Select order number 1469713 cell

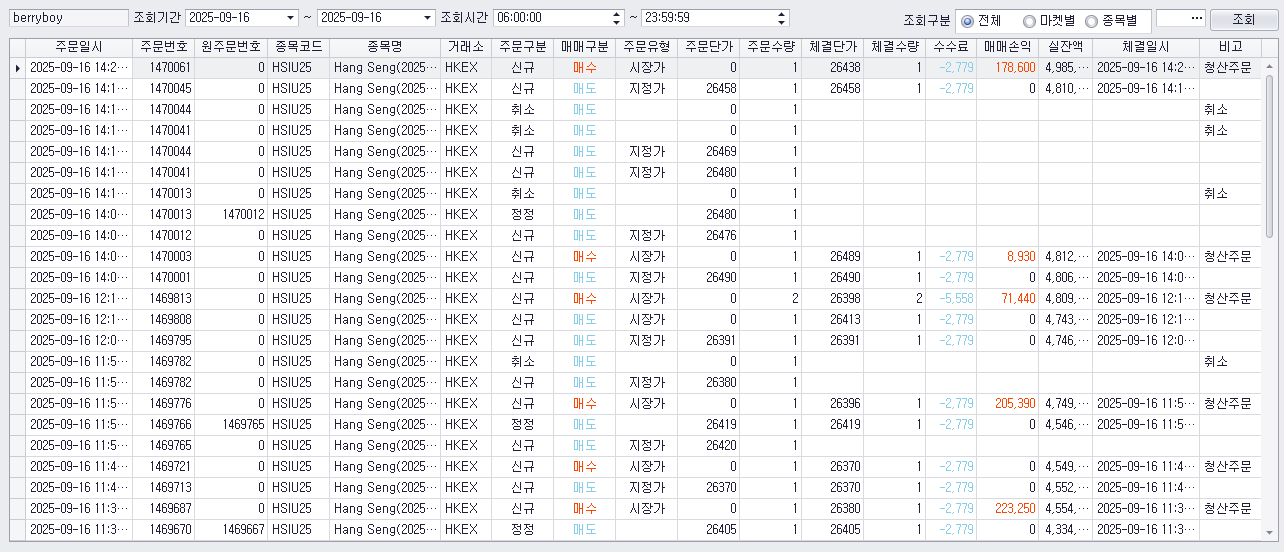click(164, 487)
